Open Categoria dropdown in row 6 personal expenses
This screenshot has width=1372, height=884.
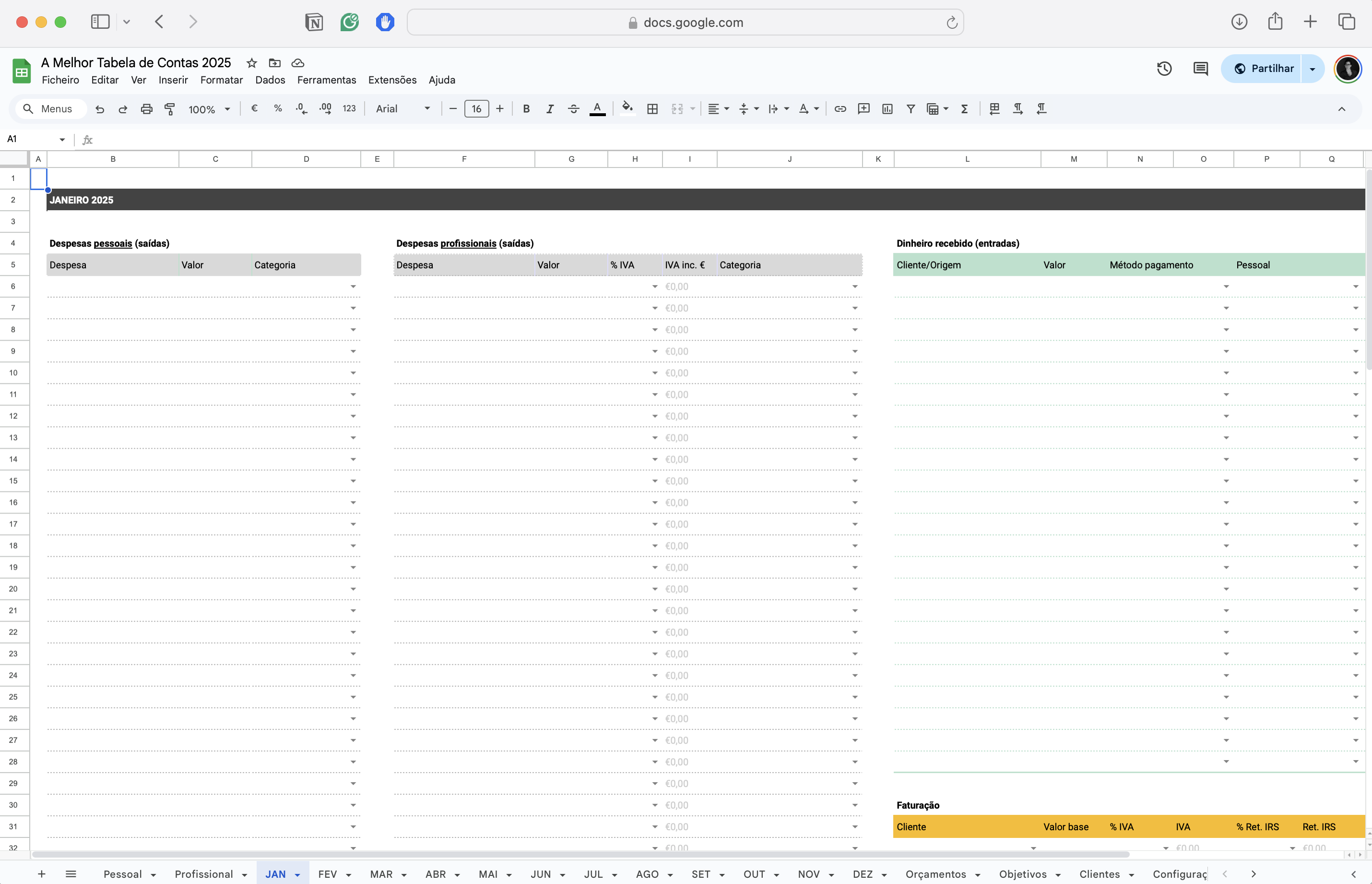pyautogui.click(x=353, y=287)
